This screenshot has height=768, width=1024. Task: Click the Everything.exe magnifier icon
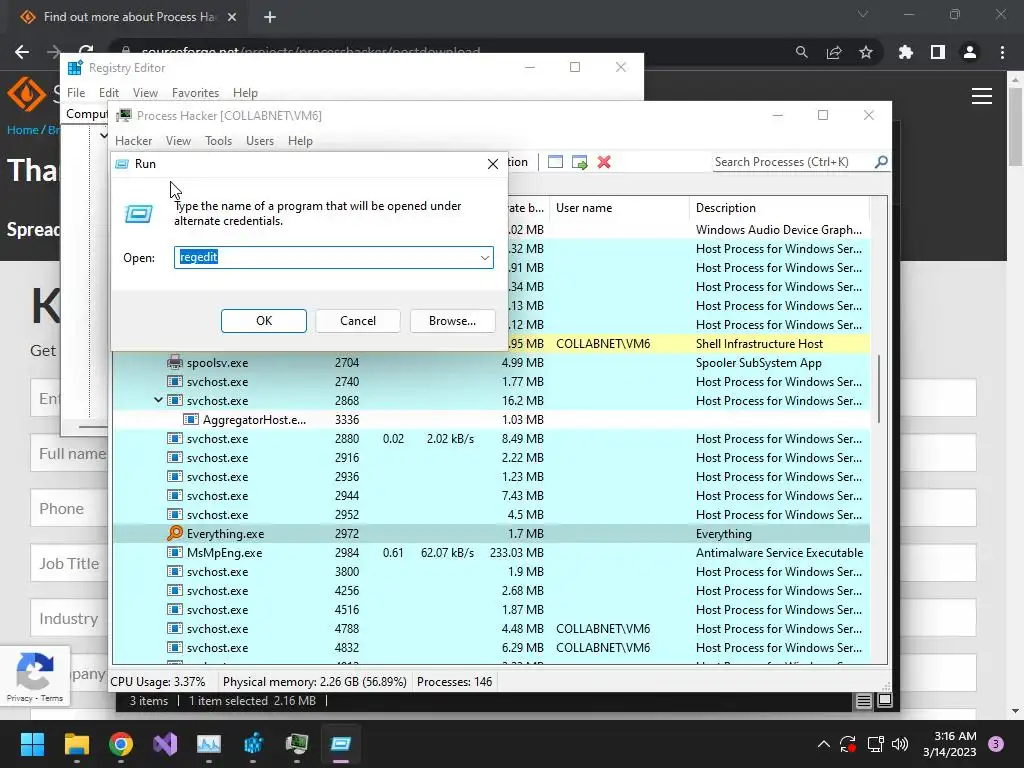[x=174, y=533]
